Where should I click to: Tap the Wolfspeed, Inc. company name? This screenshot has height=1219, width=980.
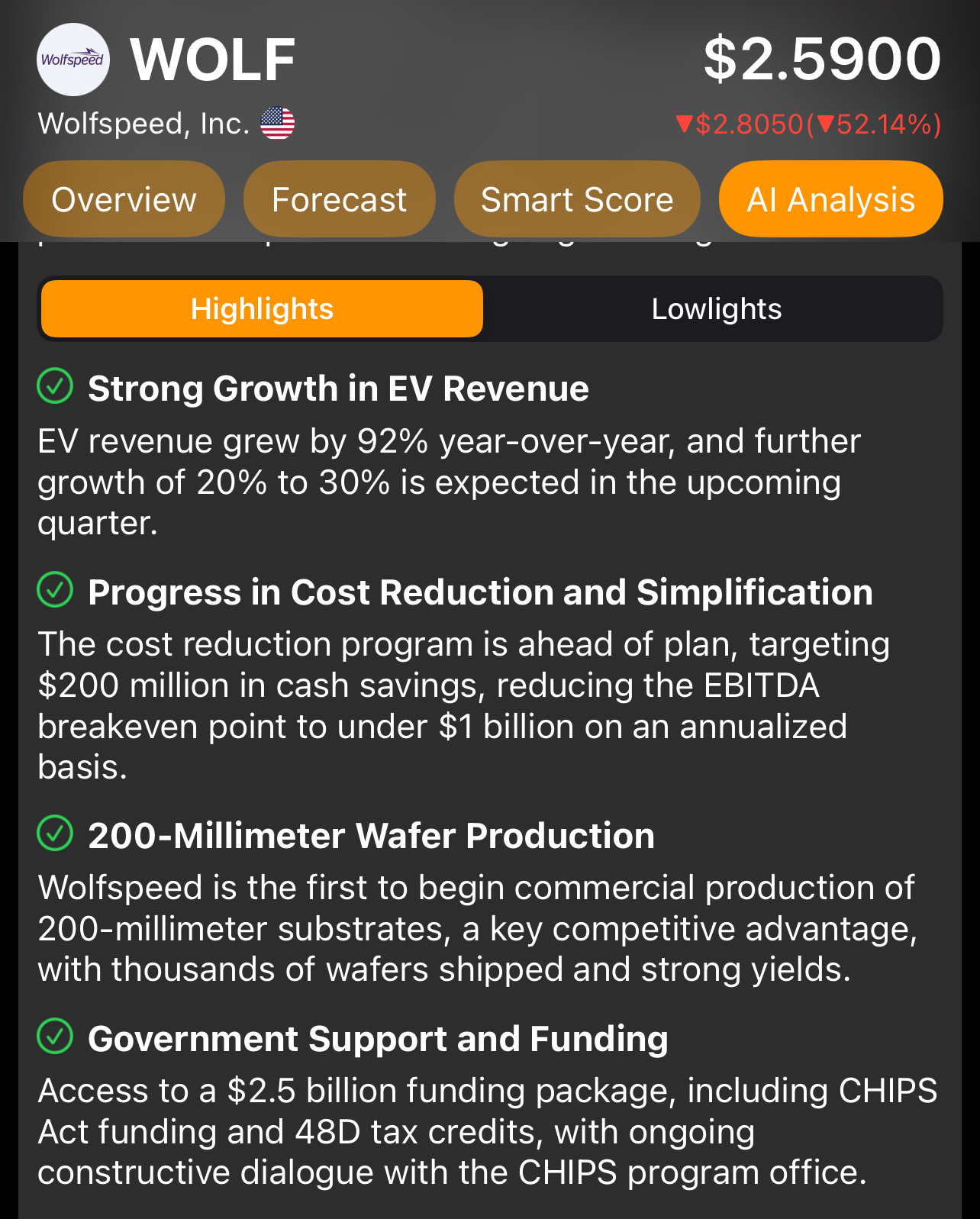[143, 124]
